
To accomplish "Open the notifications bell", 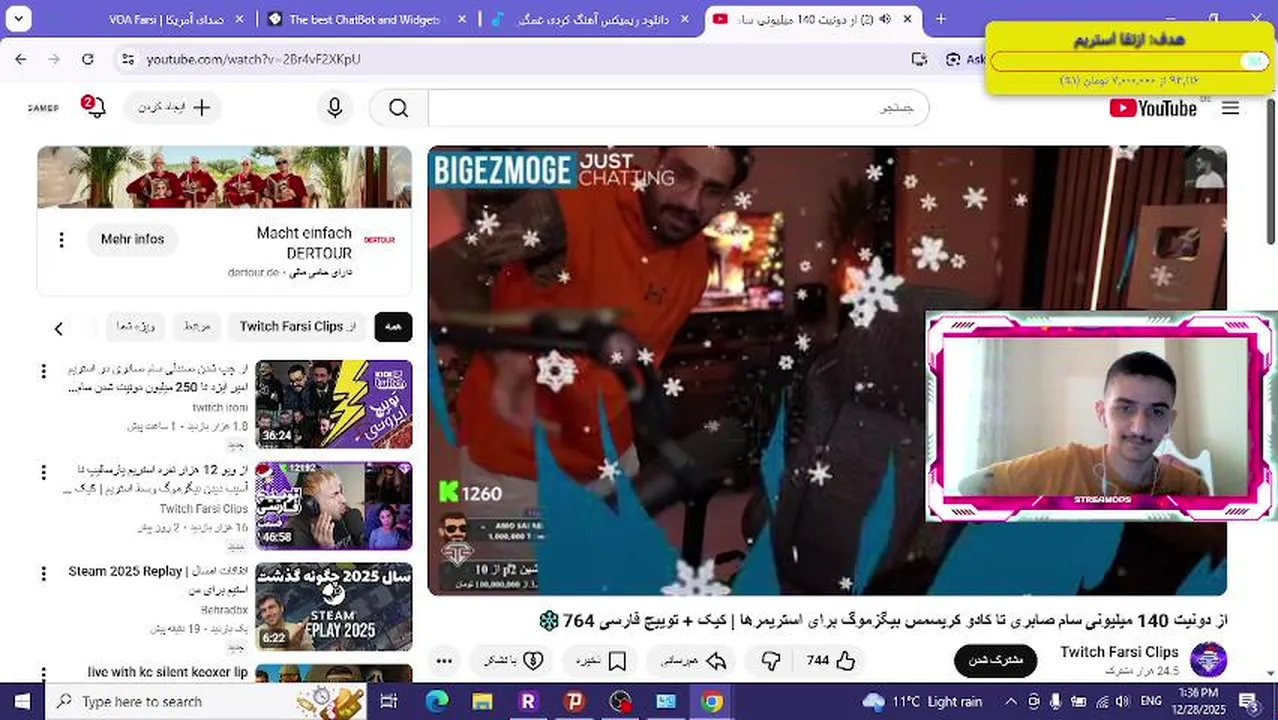I will [95, 107].
